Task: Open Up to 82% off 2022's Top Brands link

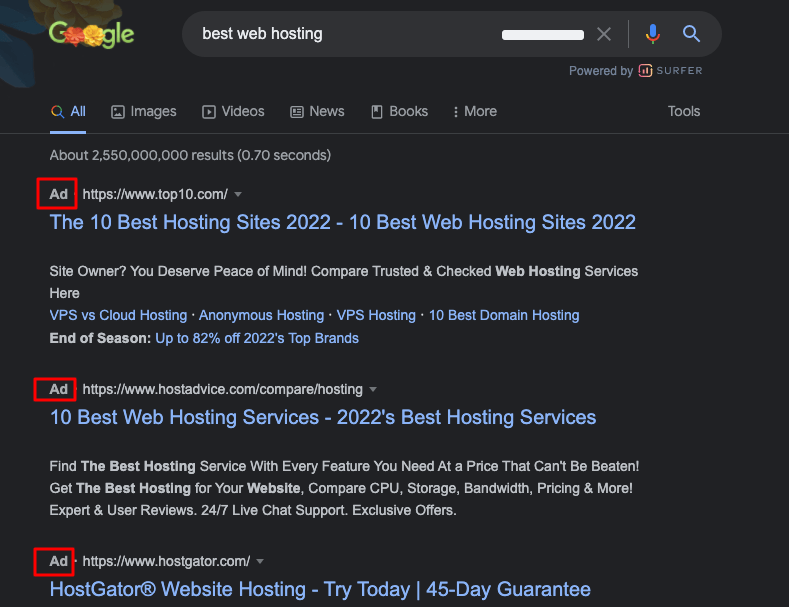Action: click(x=257, y=338)
